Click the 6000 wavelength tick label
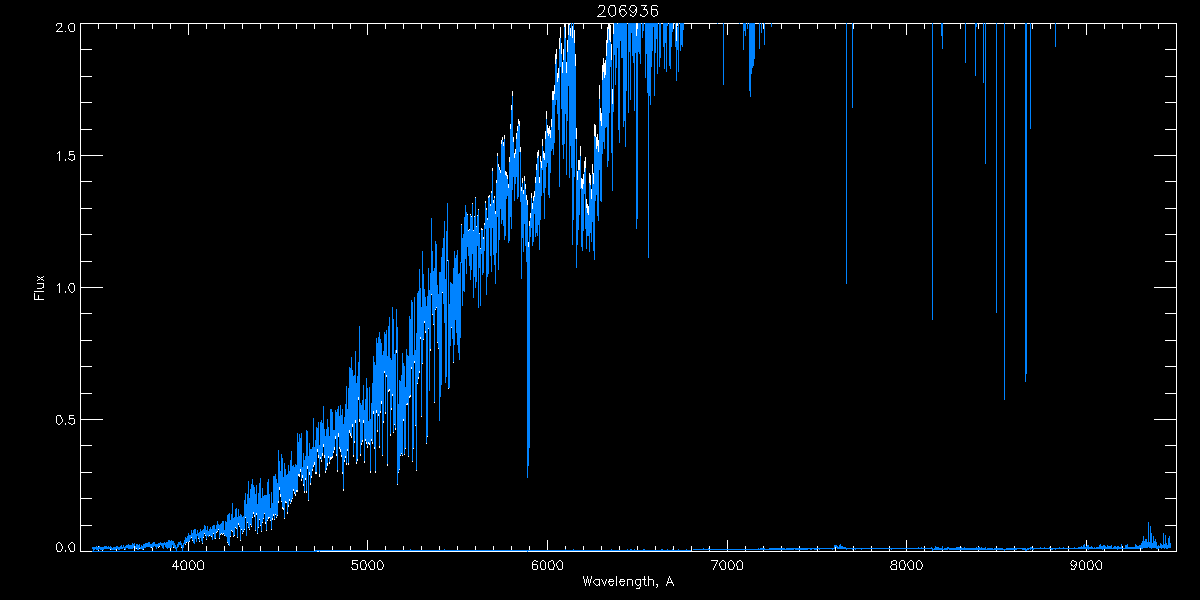This screenshot has height=600, width=1200. point(548,565)
